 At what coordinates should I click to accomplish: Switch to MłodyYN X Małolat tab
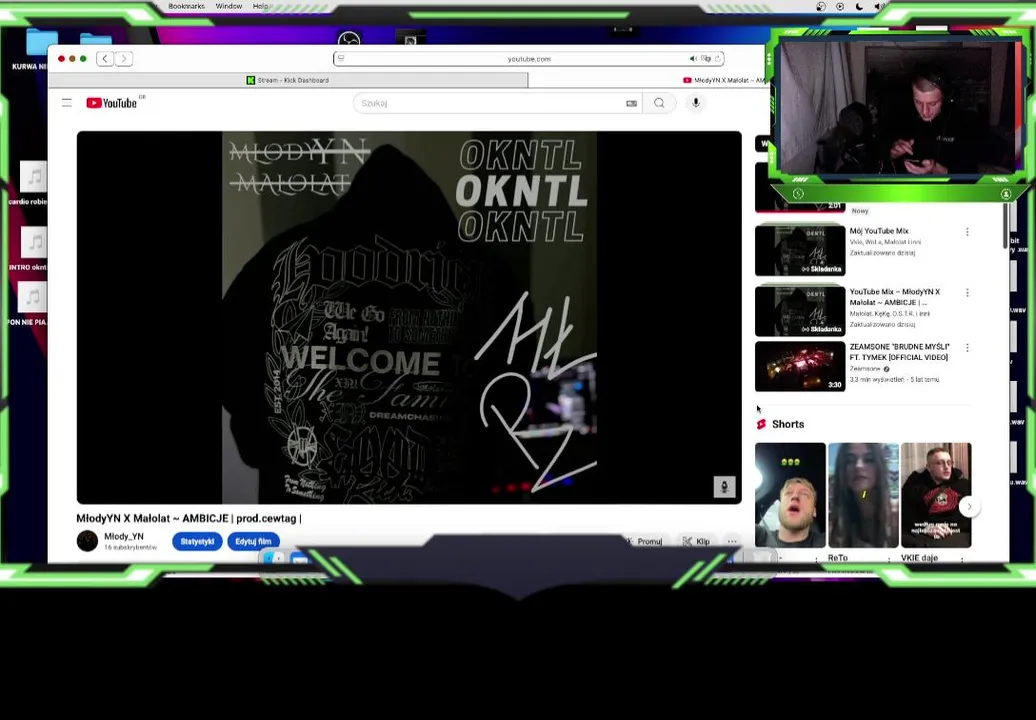tap(725, 80)
